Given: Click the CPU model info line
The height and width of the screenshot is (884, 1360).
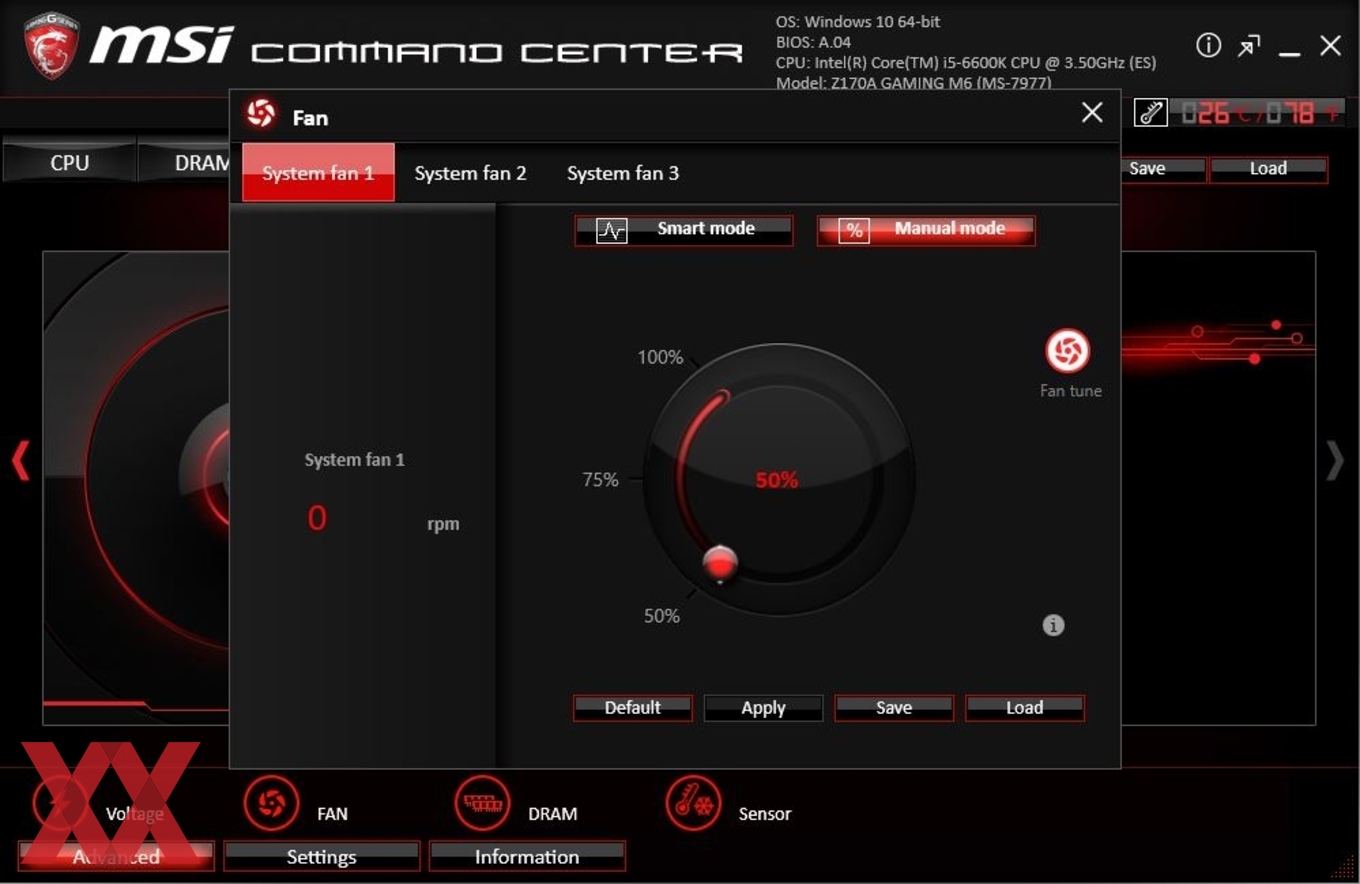Looking at the screenshot, I should [x=966, y=62].
